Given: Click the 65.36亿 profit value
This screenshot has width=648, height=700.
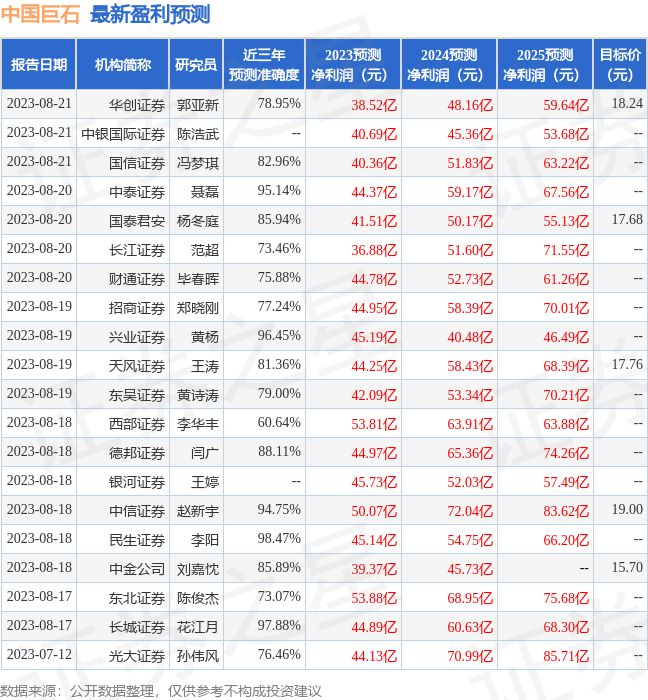Looking at the screenshot, I should point(470,453).
